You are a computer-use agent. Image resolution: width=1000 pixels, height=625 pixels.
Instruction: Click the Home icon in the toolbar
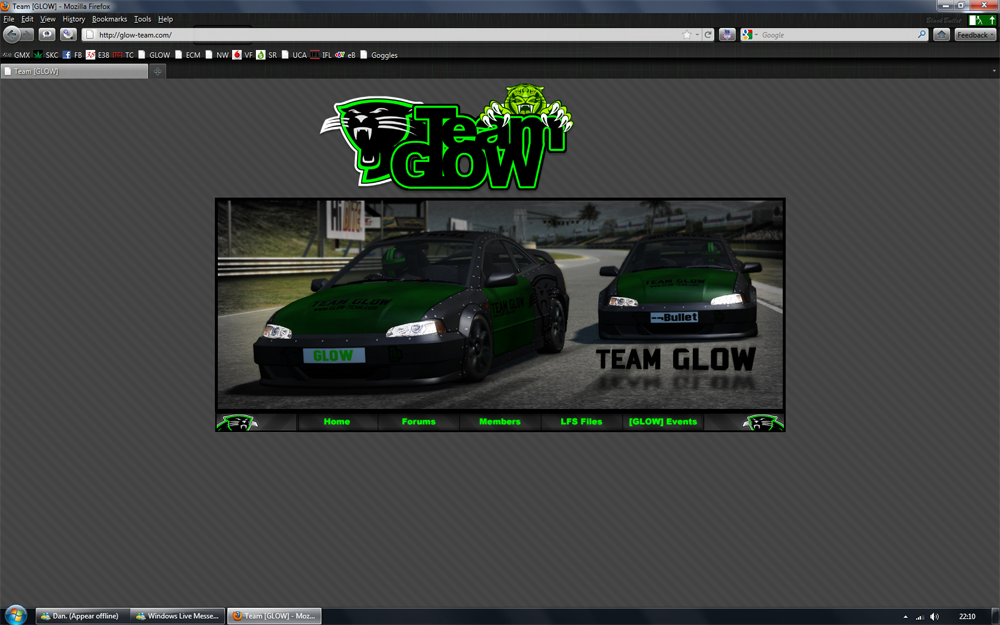(x=941, y=35)
